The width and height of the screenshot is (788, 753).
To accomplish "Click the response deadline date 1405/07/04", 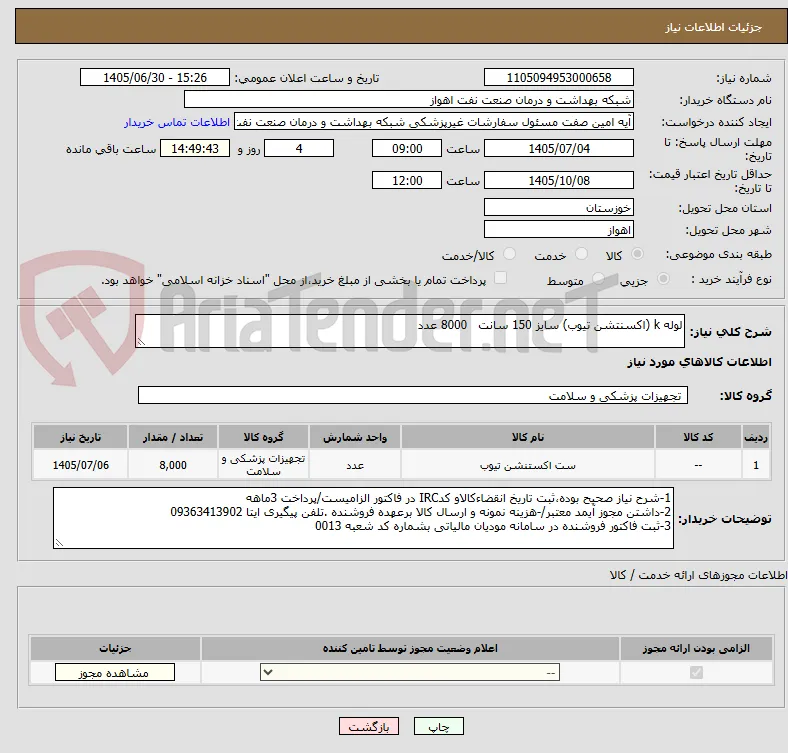I will pyautogui.click(x=558, y=148).
